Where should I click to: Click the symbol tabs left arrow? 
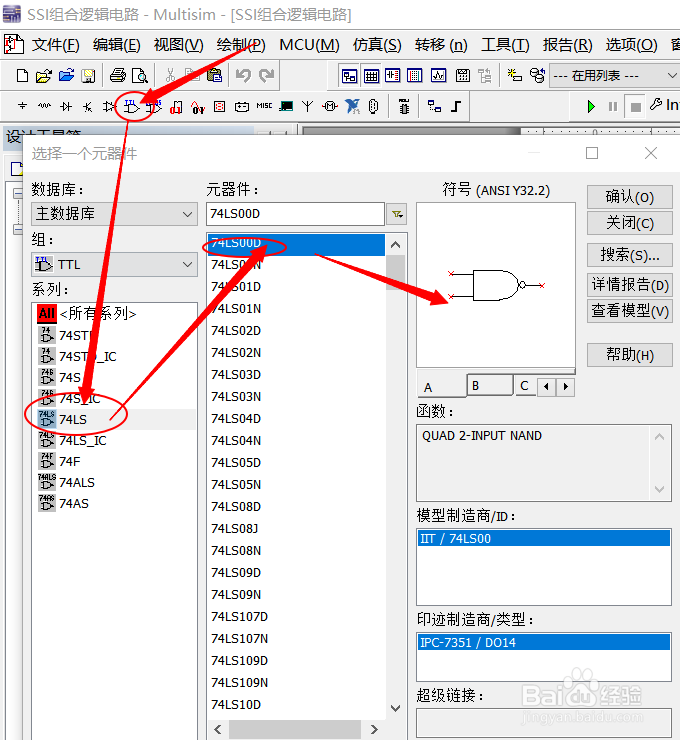tap(546, 387)
